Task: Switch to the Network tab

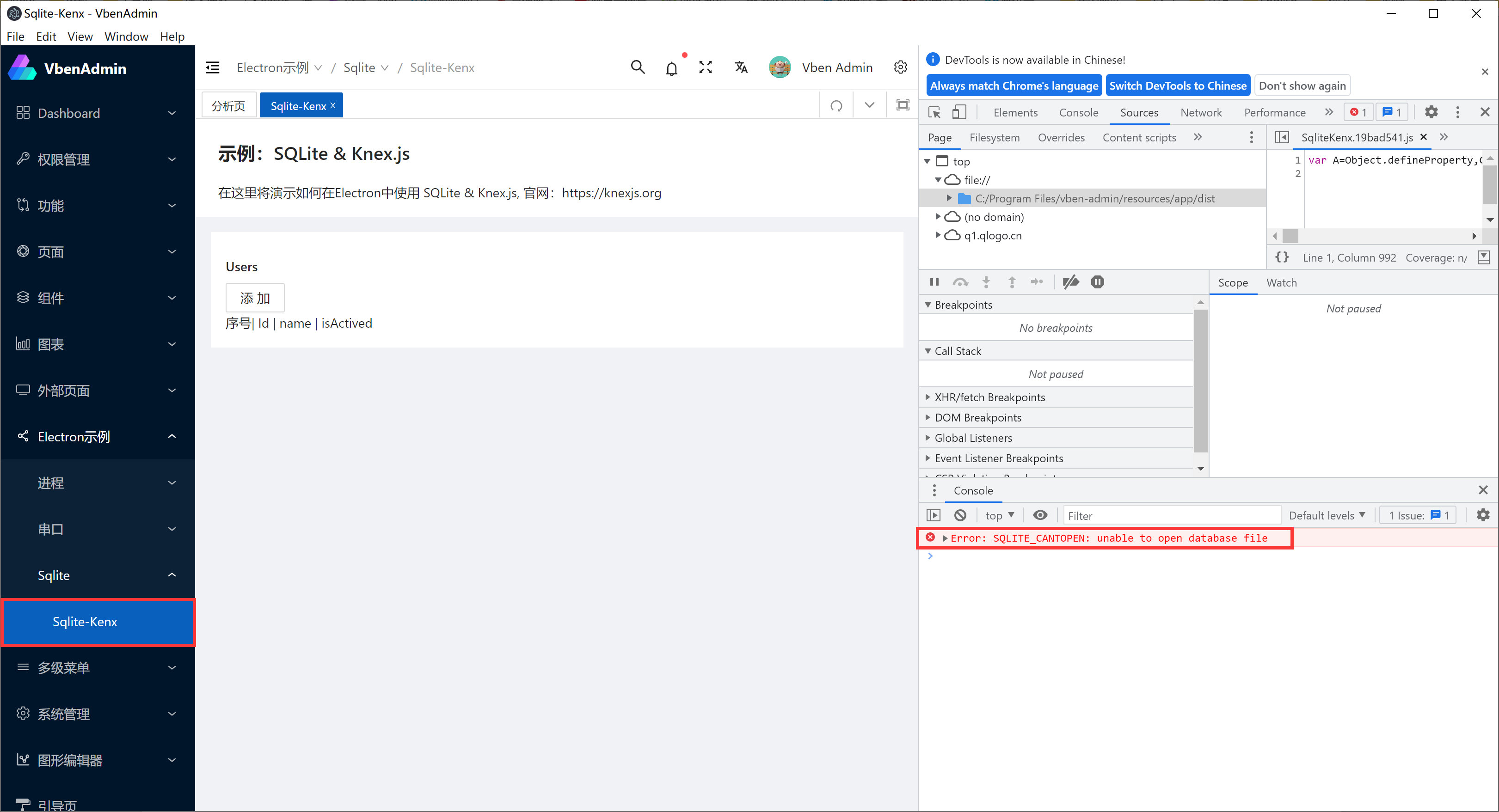Action: (1200, 112)
